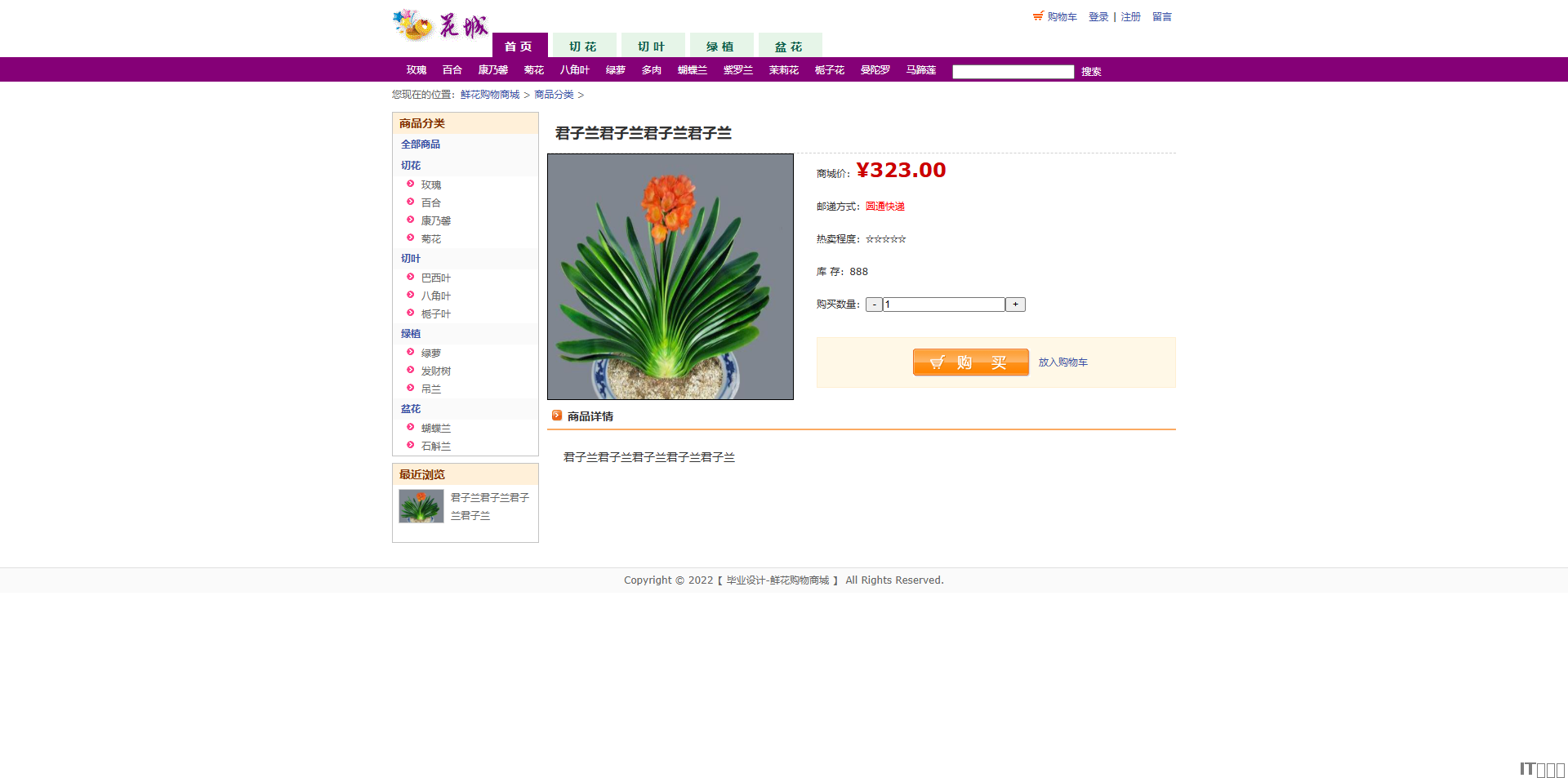Decrease purchase quantity with minus button
1568x778 pixels.
(x=874, y=305)
